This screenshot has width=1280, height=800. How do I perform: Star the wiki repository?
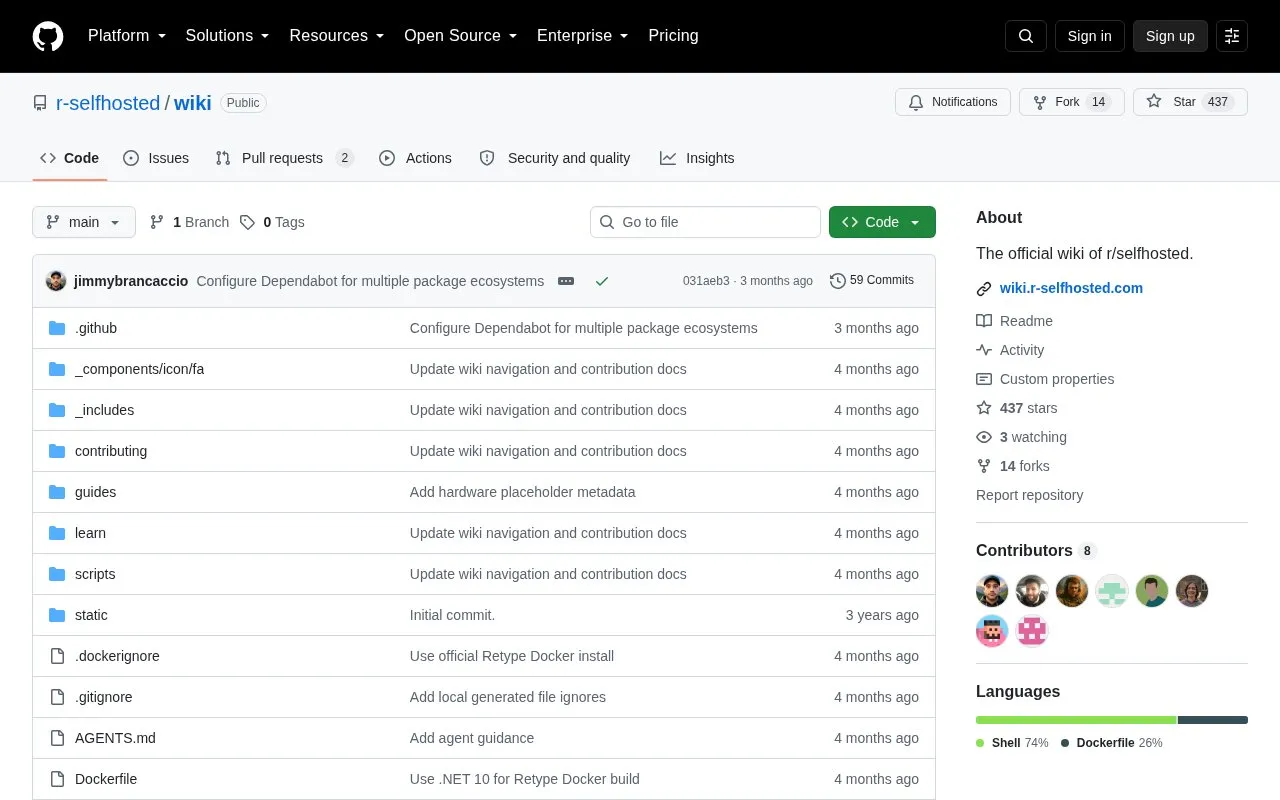point(1190,102)
